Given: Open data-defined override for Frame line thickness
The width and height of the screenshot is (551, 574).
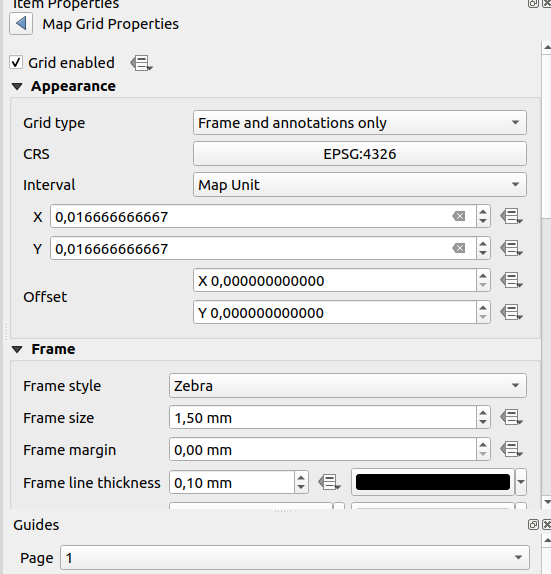Looking at the screenshot, I should (x=330, y=482).
